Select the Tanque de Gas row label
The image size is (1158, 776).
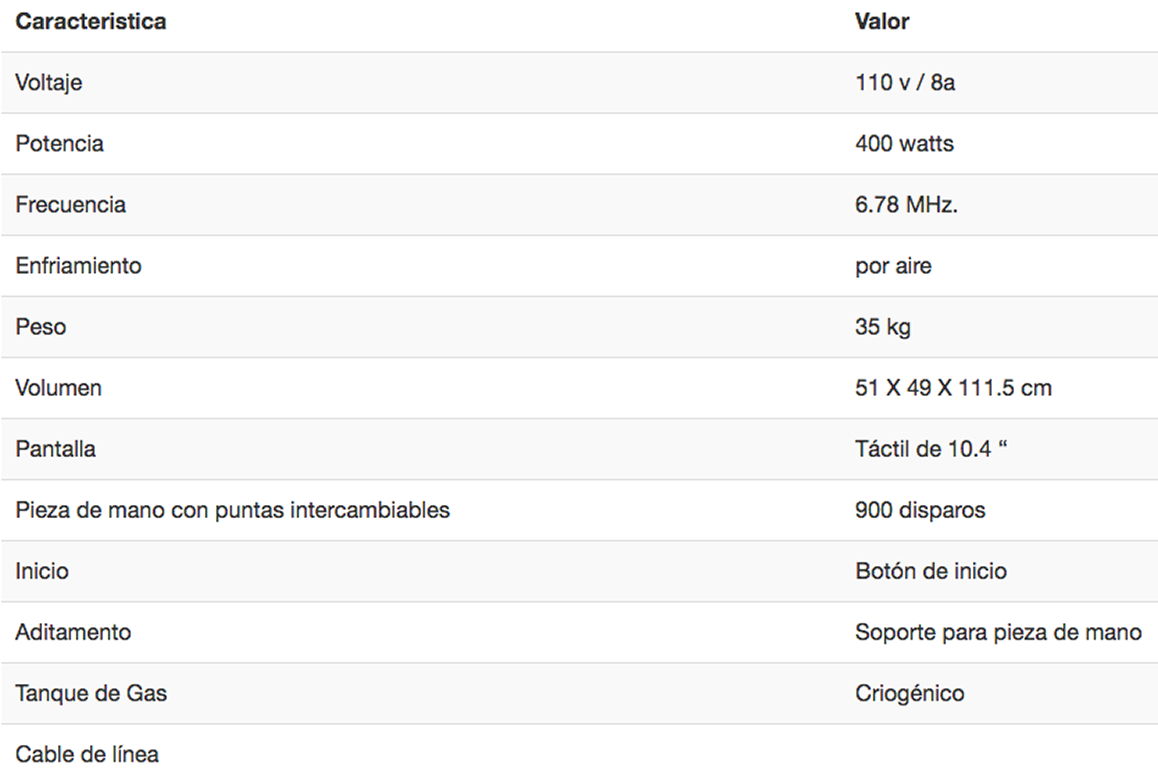point(91,693)
